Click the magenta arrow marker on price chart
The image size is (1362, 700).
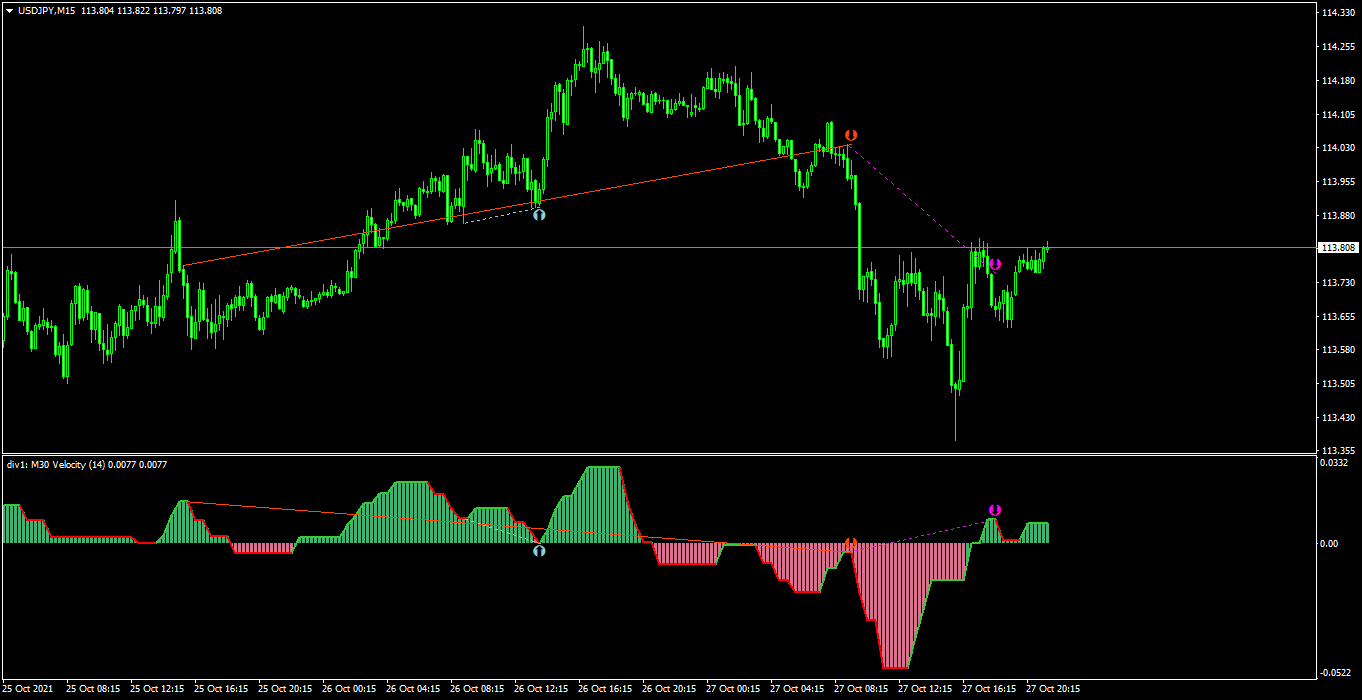995,265
